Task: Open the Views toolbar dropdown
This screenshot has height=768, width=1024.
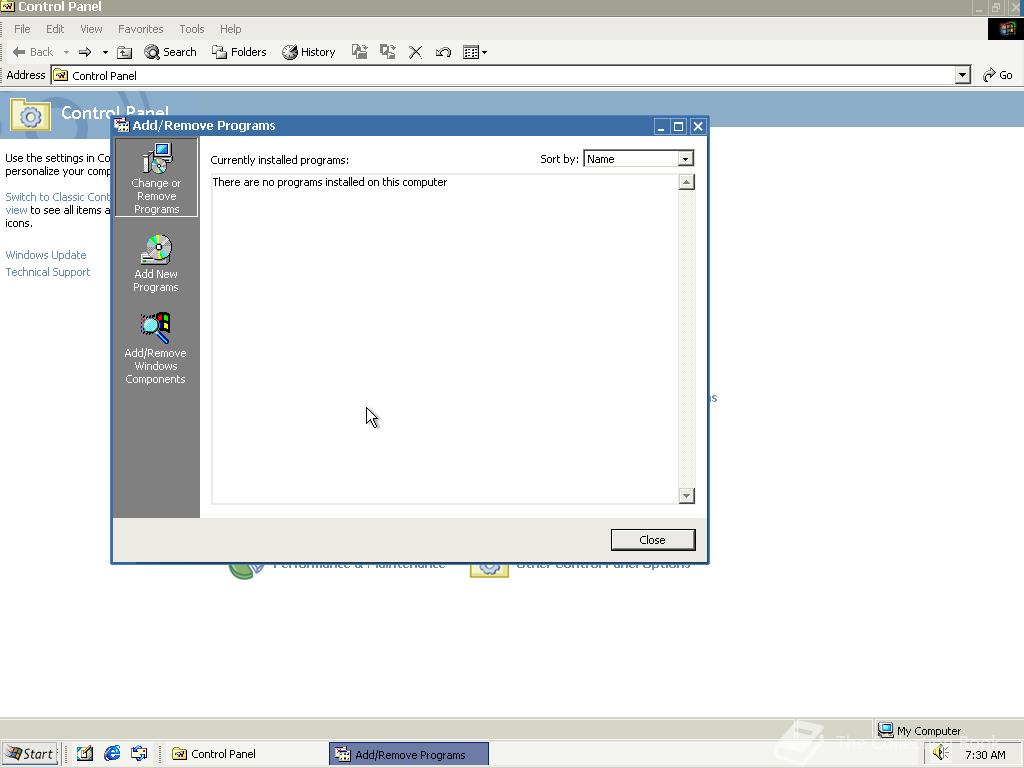Action: tap(475, 52)
